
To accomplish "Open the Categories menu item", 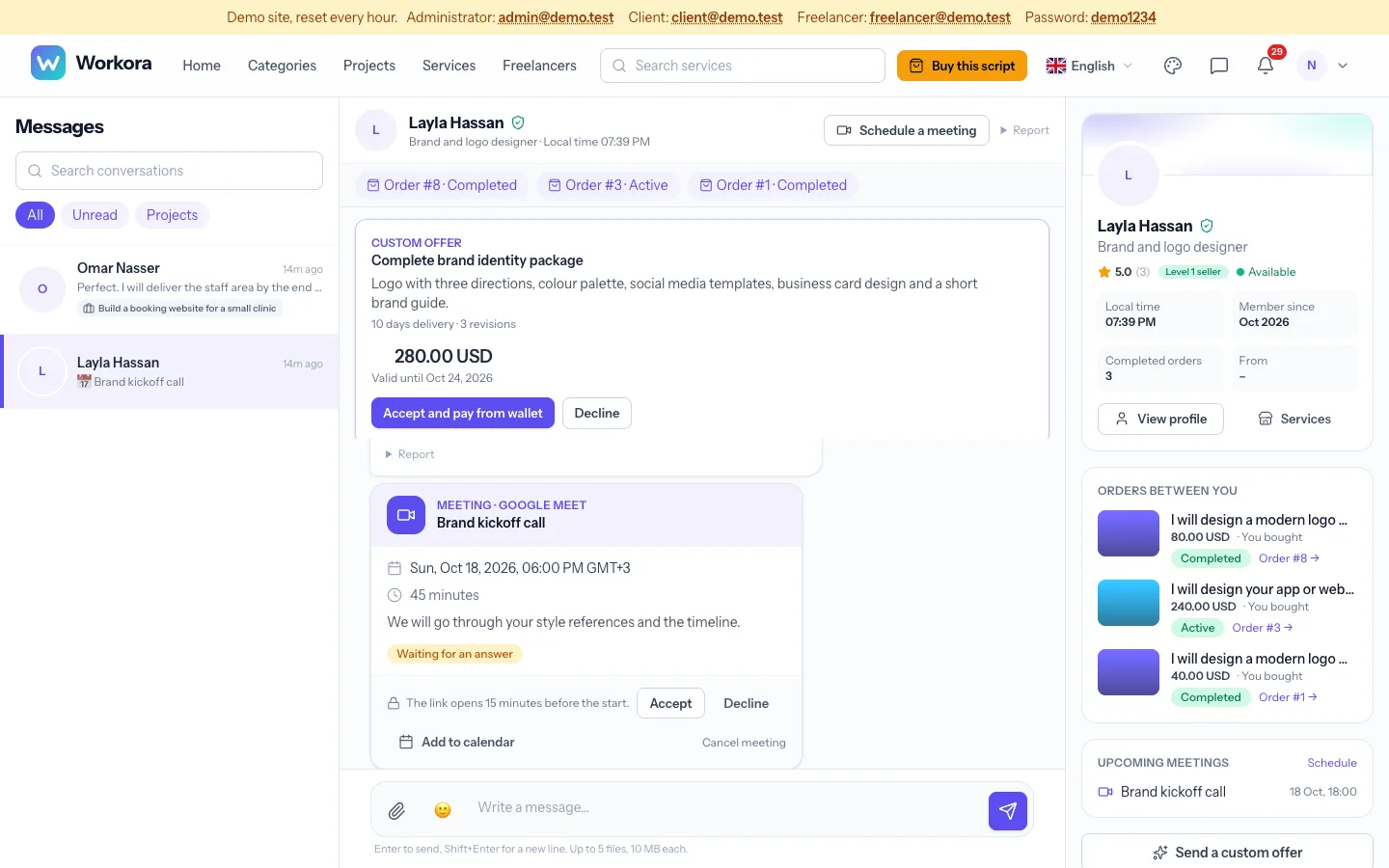I will pos(282,66).
